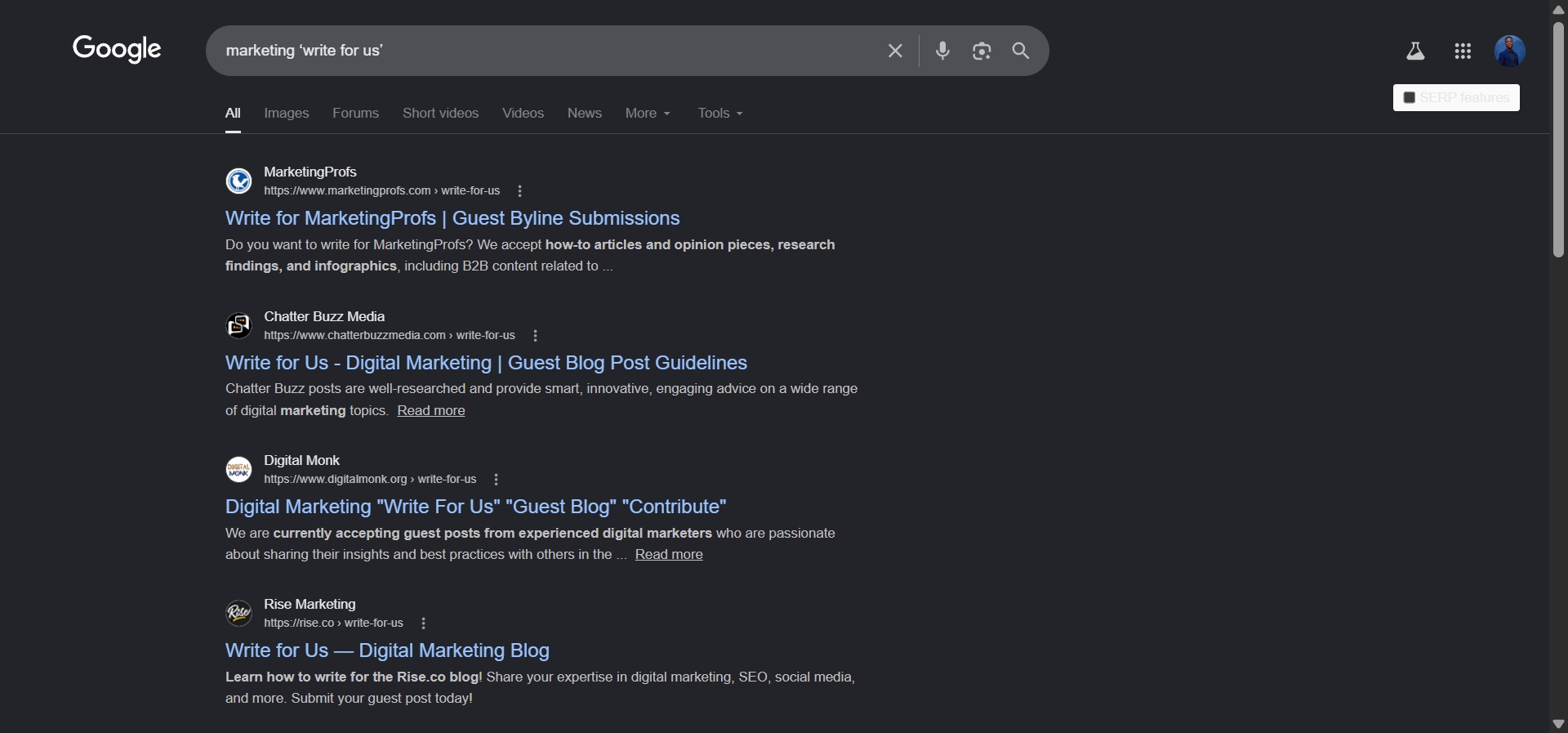Switch to the Short videos tab
The image size is (1568, 733).
coord(440,113)
